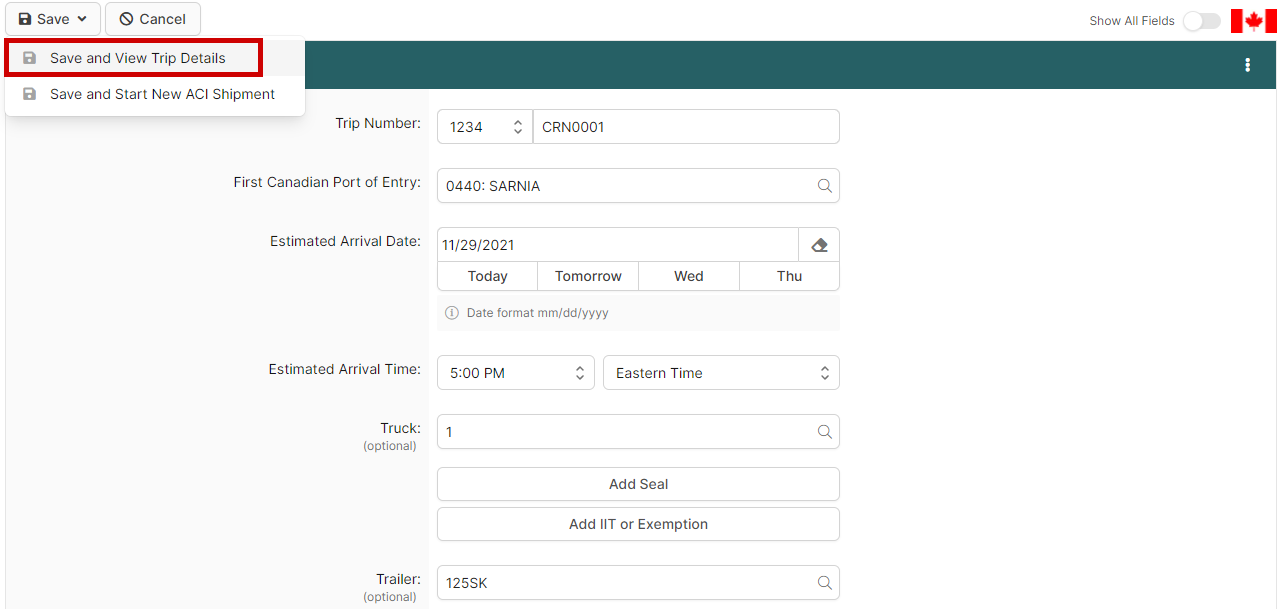1281x609 pixels.
Task: Click Add IIT or Exemption button
Action: 638,524
